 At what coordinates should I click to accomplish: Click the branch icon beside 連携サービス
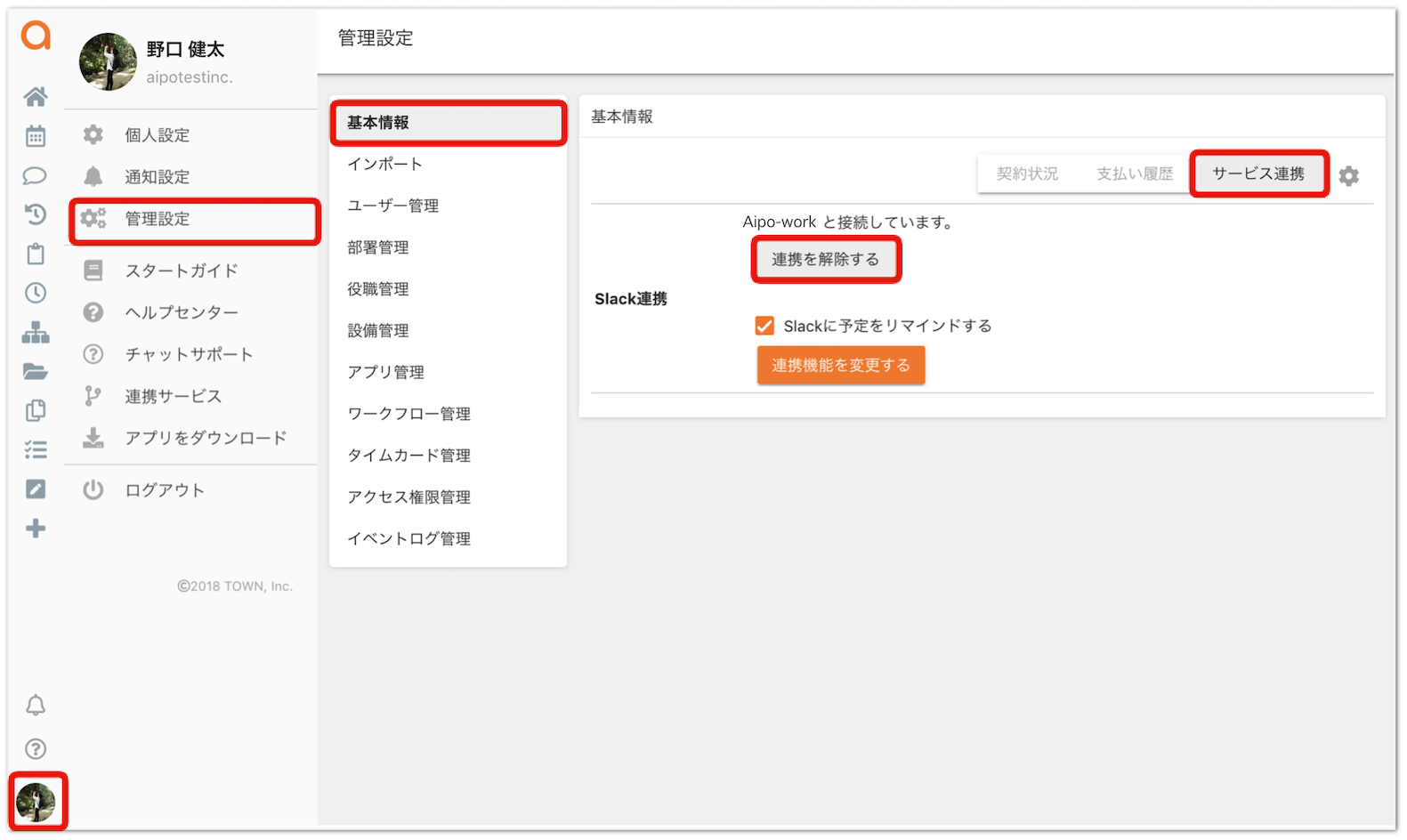pyautogui.click(x=93, y=396)
